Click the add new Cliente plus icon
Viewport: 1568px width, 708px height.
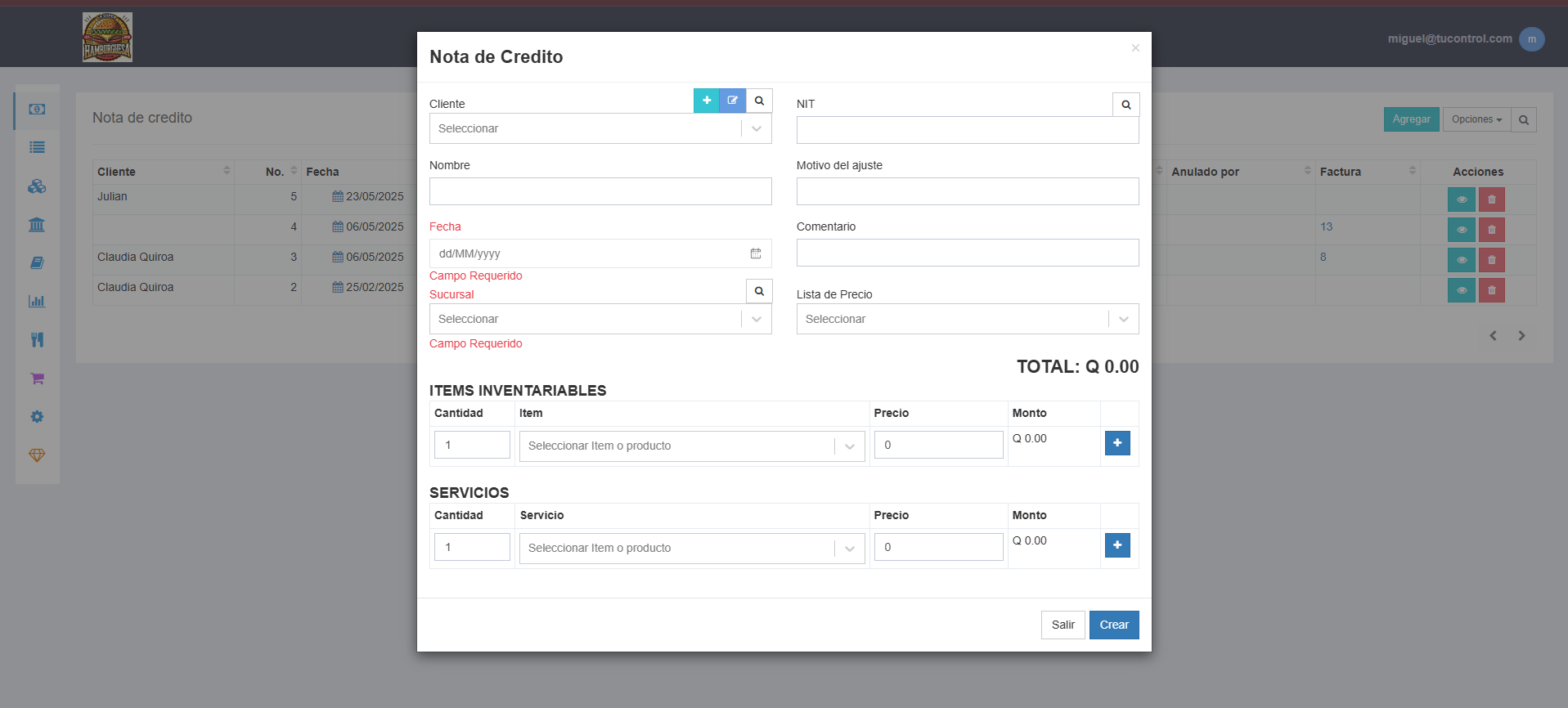point(707,101)
